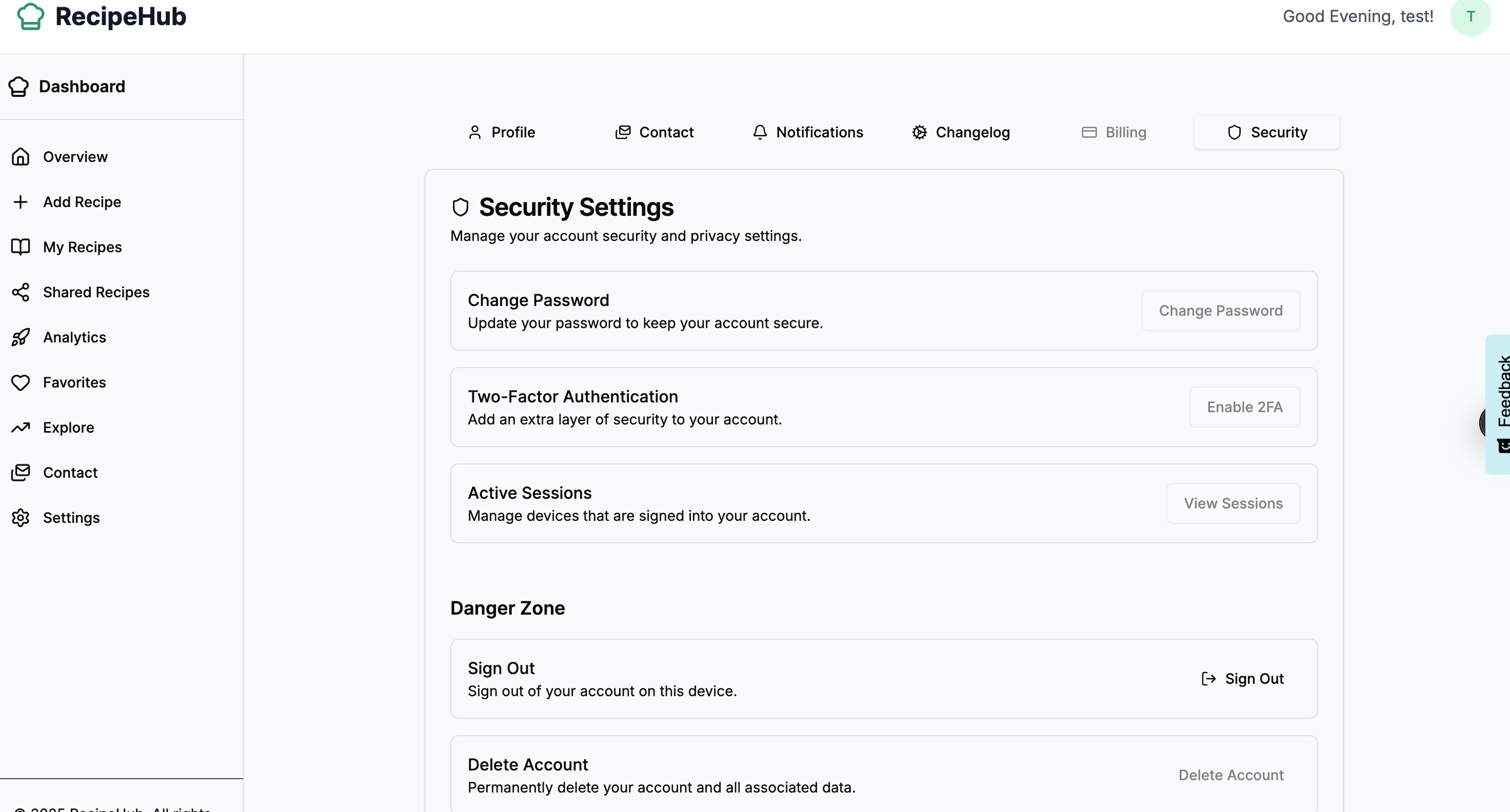Click the Favorites heart icon

(x=21, y=382)
